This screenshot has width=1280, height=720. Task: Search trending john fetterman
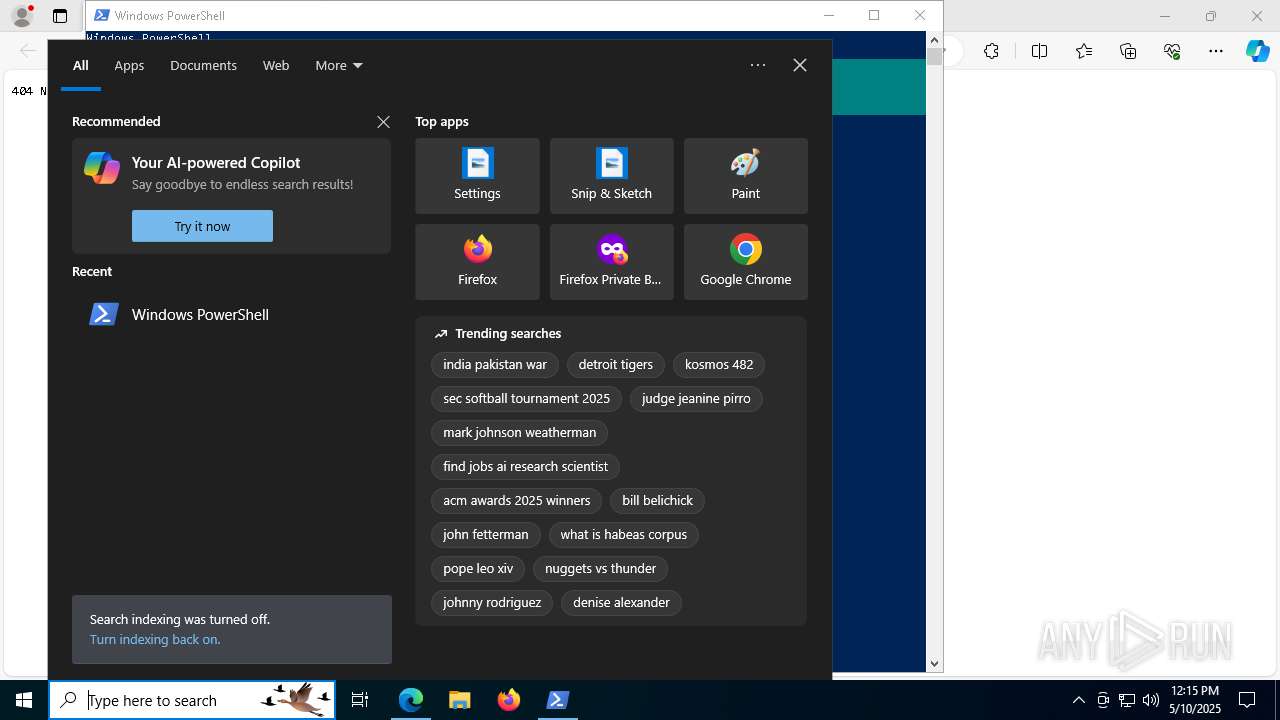click(485, 535)
